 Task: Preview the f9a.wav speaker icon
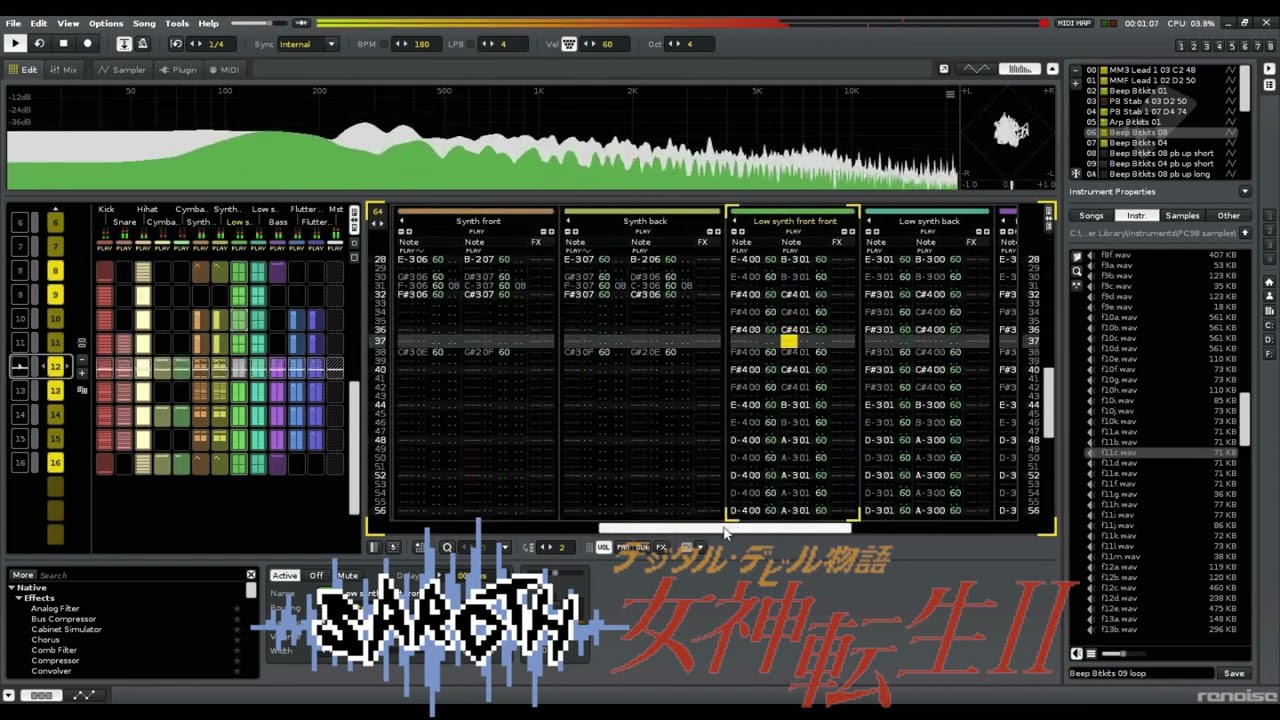click(1091, 265)
